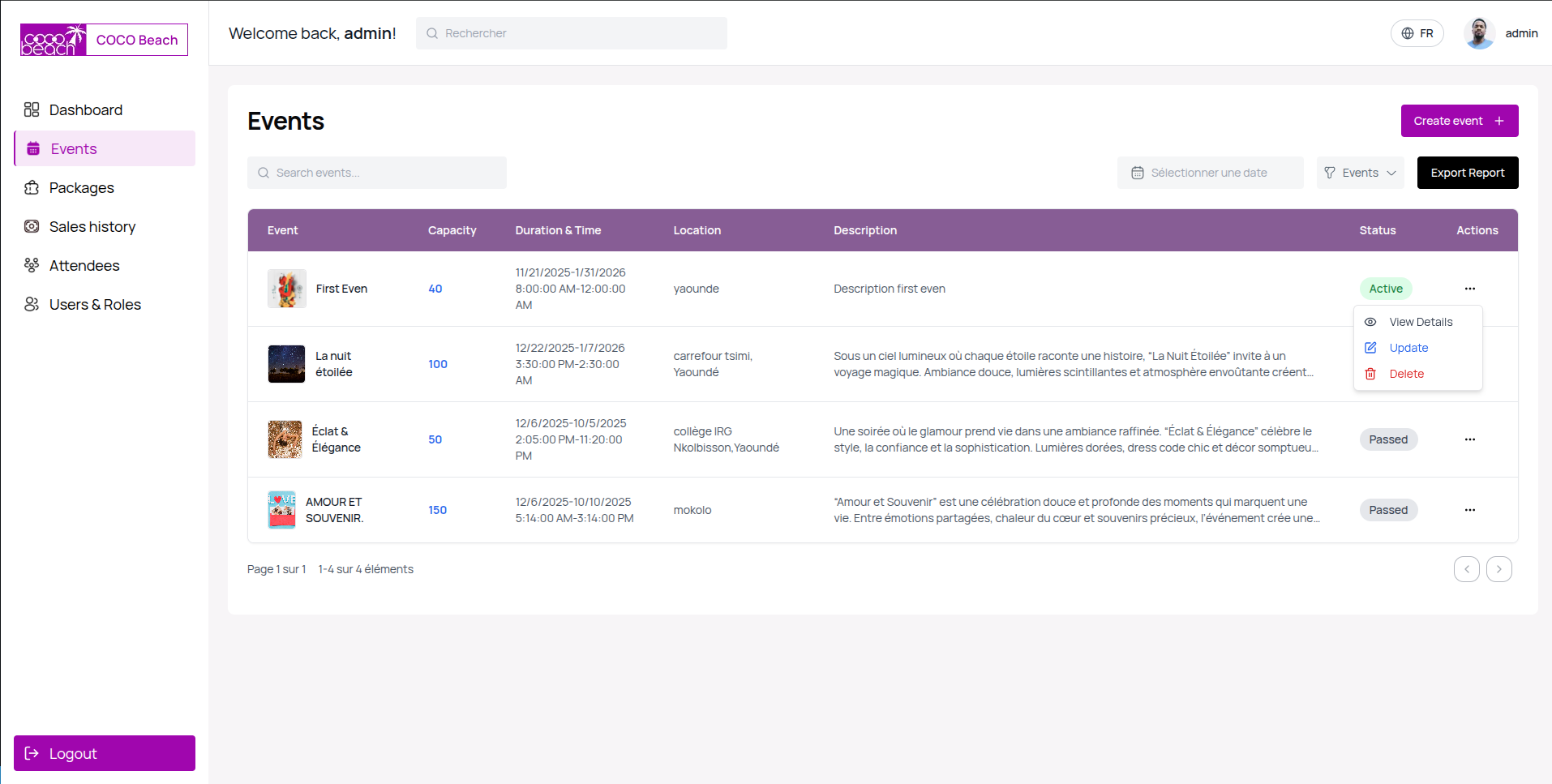
Task: Click the Create event button
Action: [x=1459, y=121]
